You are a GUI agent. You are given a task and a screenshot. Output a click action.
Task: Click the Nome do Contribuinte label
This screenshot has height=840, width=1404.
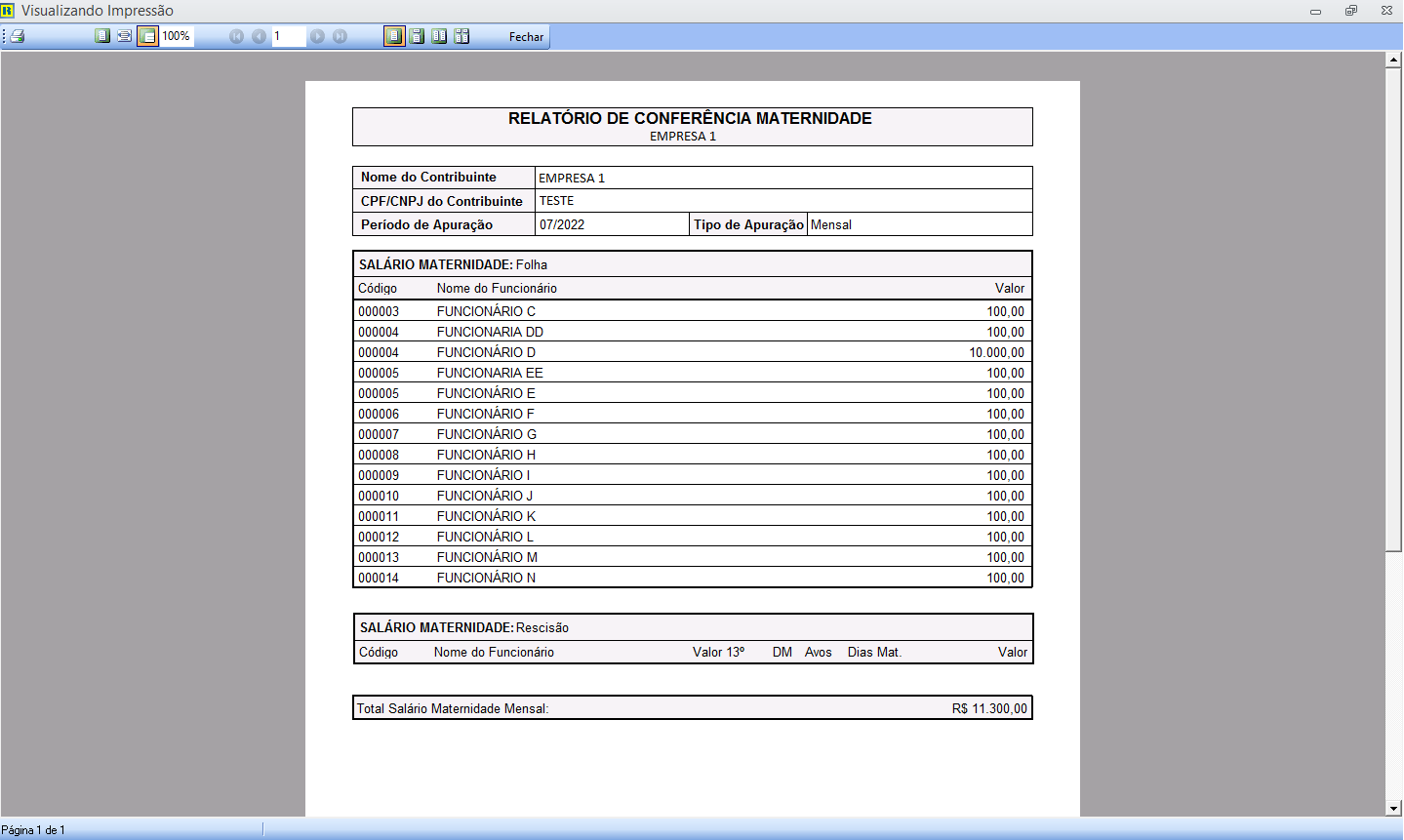point(428,177)
